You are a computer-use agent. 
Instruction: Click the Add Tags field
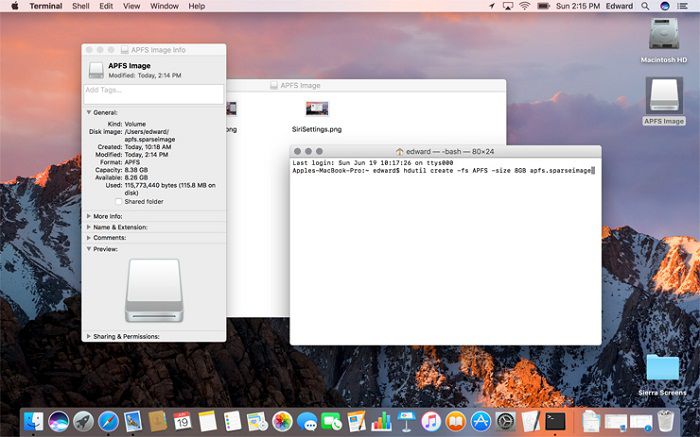click(154, 94)
